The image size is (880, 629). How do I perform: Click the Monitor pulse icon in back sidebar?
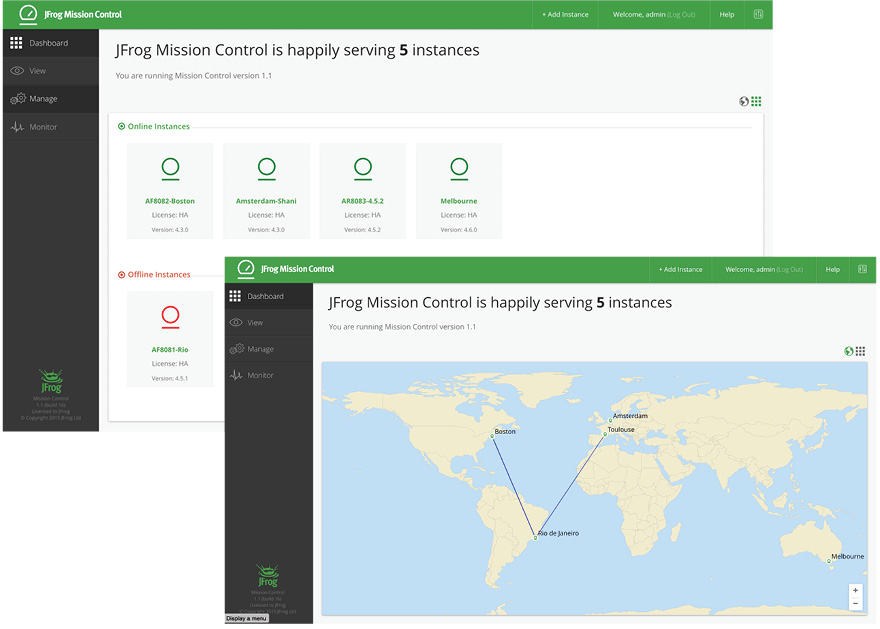17,127
